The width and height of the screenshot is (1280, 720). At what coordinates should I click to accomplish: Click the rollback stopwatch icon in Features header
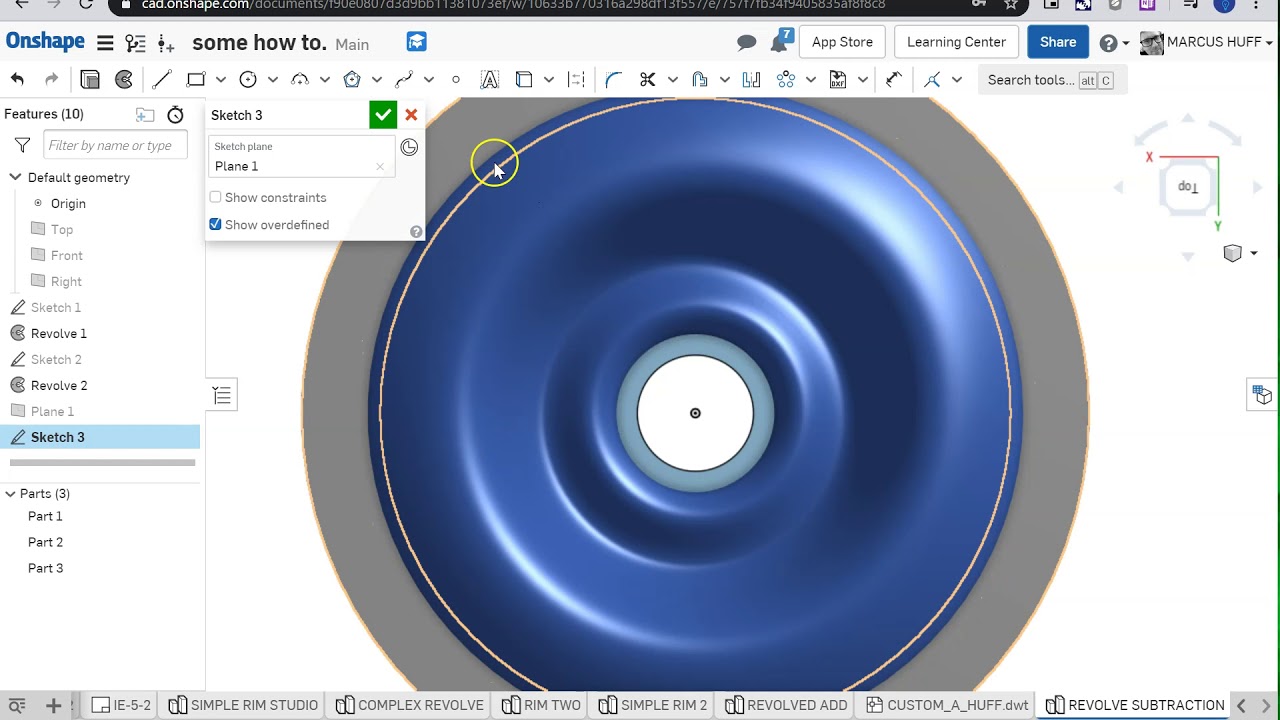[175, 115]
